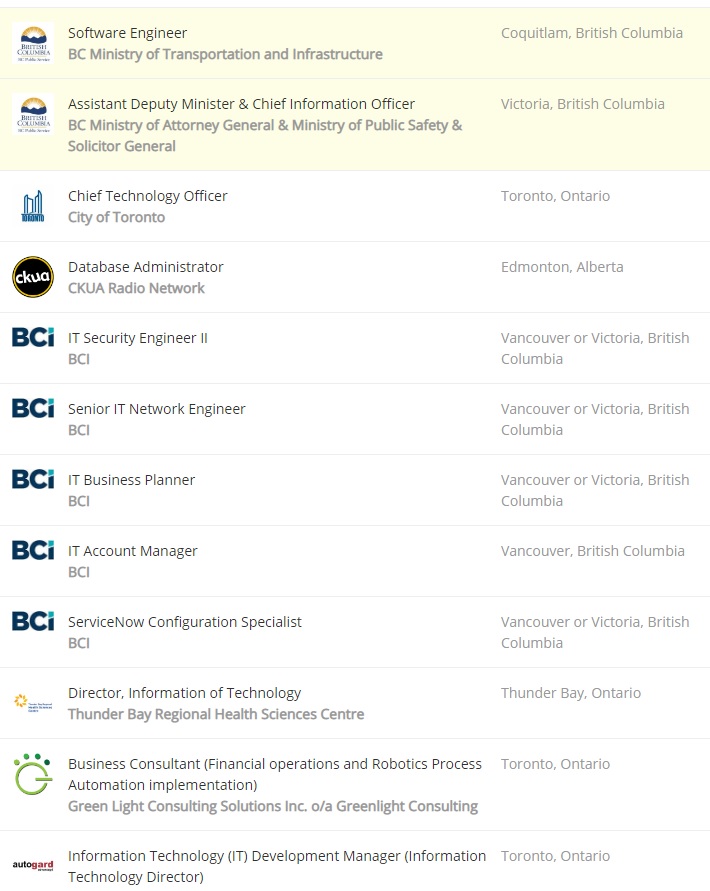
Task: Open the Chief Technology Officer listing
Action: point(147,196)
